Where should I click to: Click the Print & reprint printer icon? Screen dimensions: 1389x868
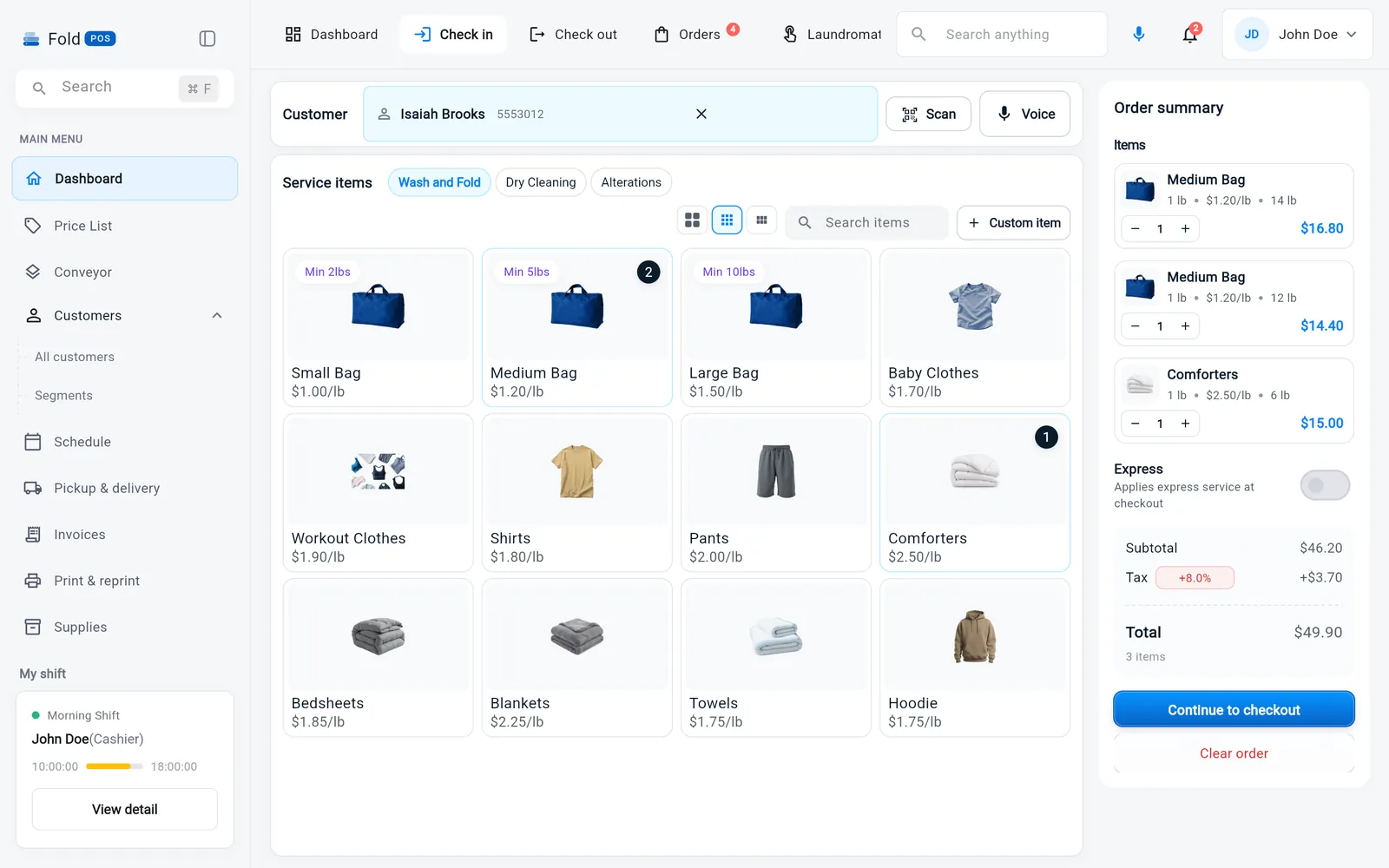coord(33,581)
